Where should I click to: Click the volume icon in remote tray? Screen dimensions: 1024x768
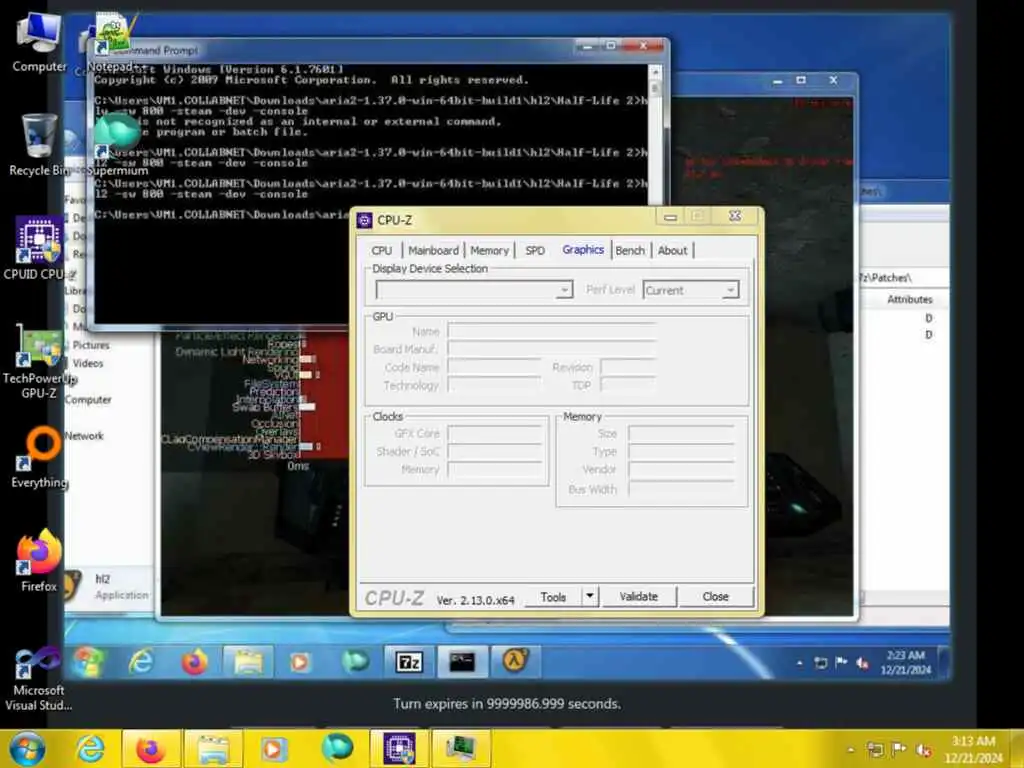[x=862, y=663]
